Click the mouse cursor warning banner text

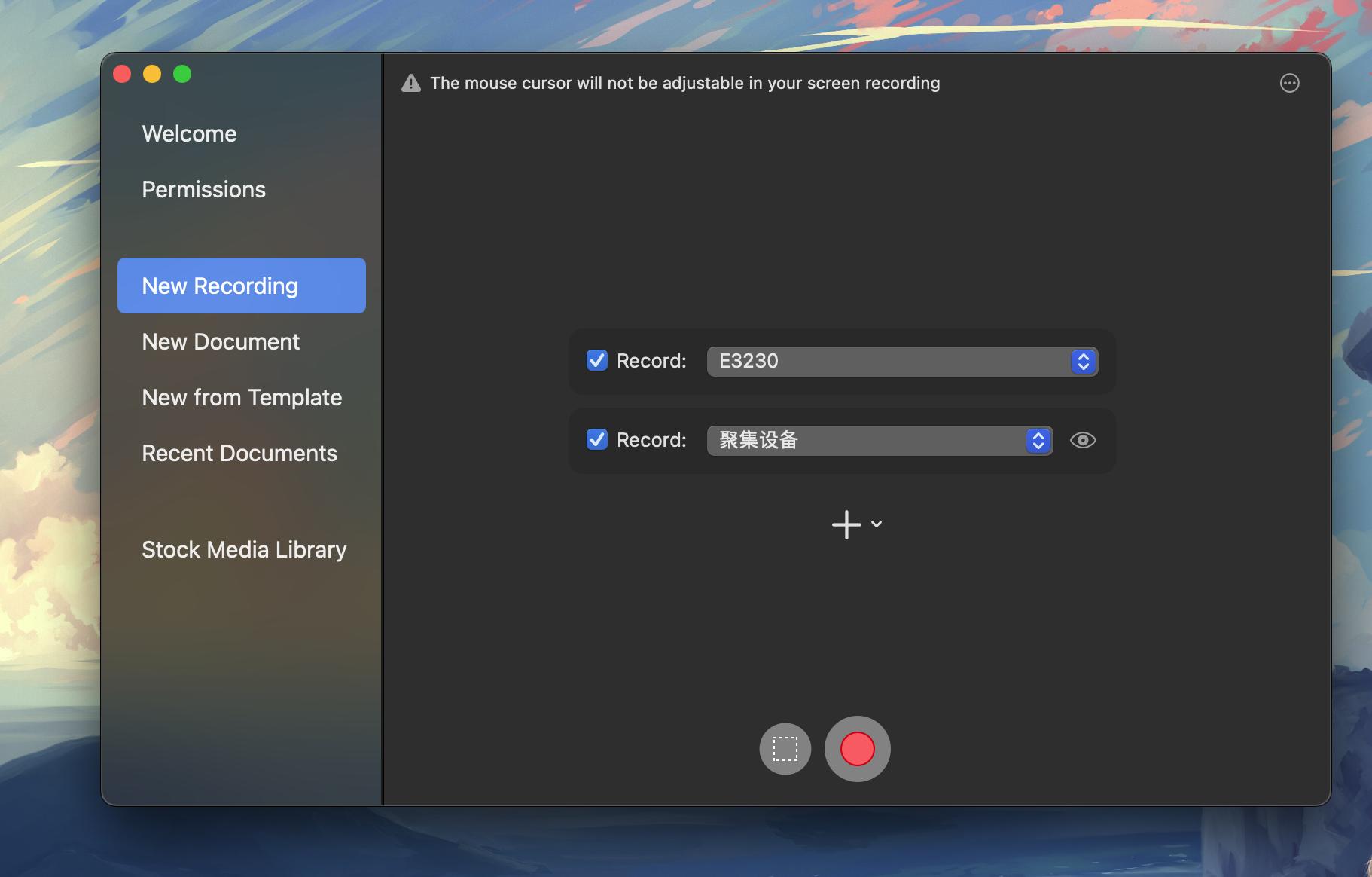point(685,83)
